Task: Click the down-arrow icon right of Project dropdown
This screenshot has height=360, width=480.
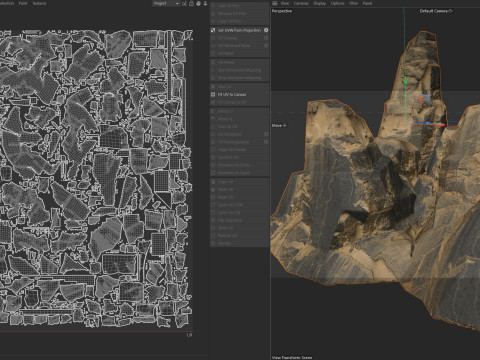Action: pyautogui.click(x=205, y=3)
